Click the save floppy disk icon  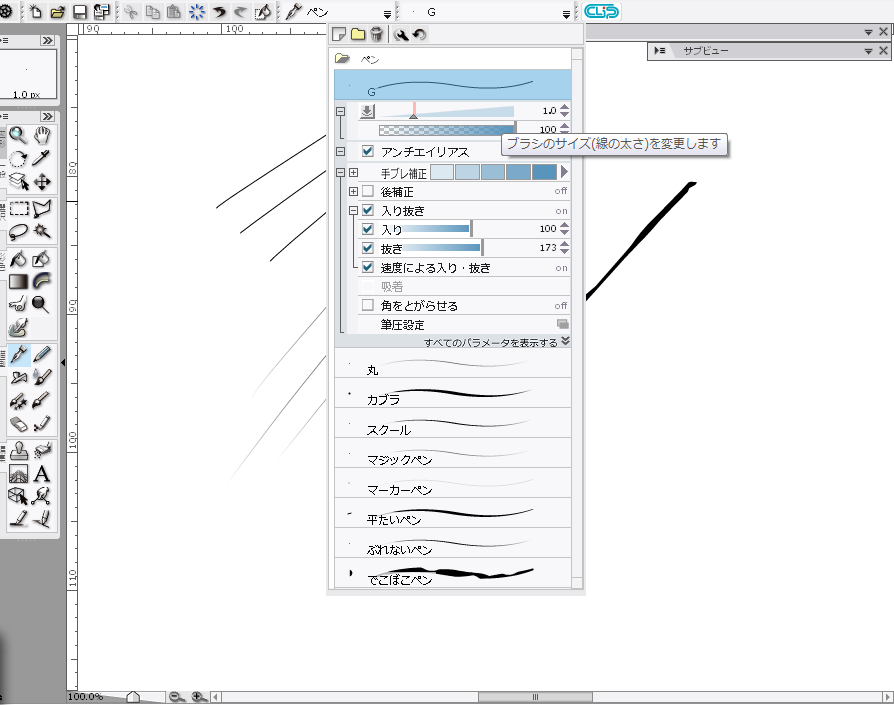pos(80,12)
